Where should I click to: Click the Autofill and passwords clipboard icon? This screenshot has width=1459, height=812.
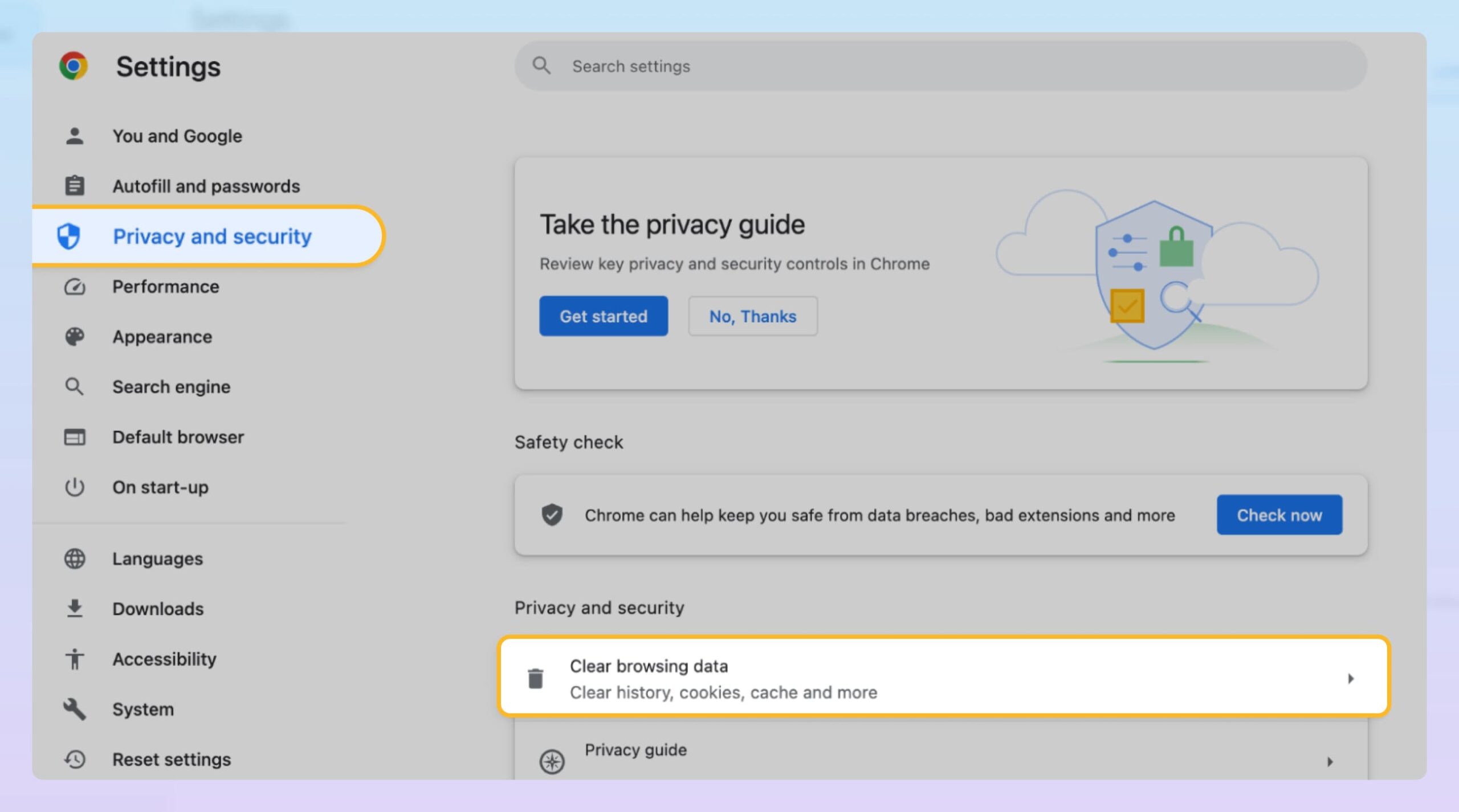tap(74, 185)
